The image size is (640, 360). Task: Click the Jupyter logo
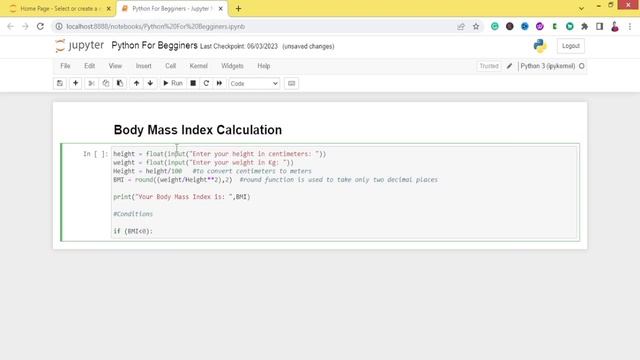click(x=80, y=45)
